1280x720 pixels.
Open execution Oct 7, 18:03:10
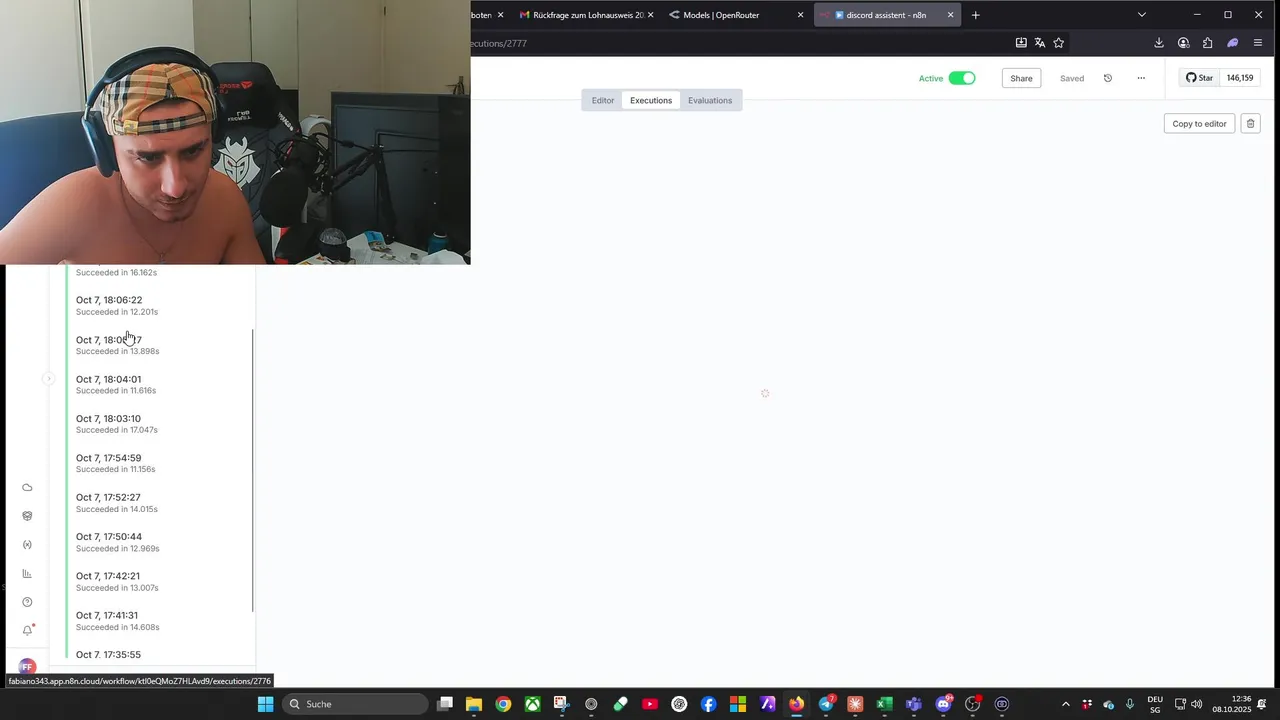coord(158,424)
